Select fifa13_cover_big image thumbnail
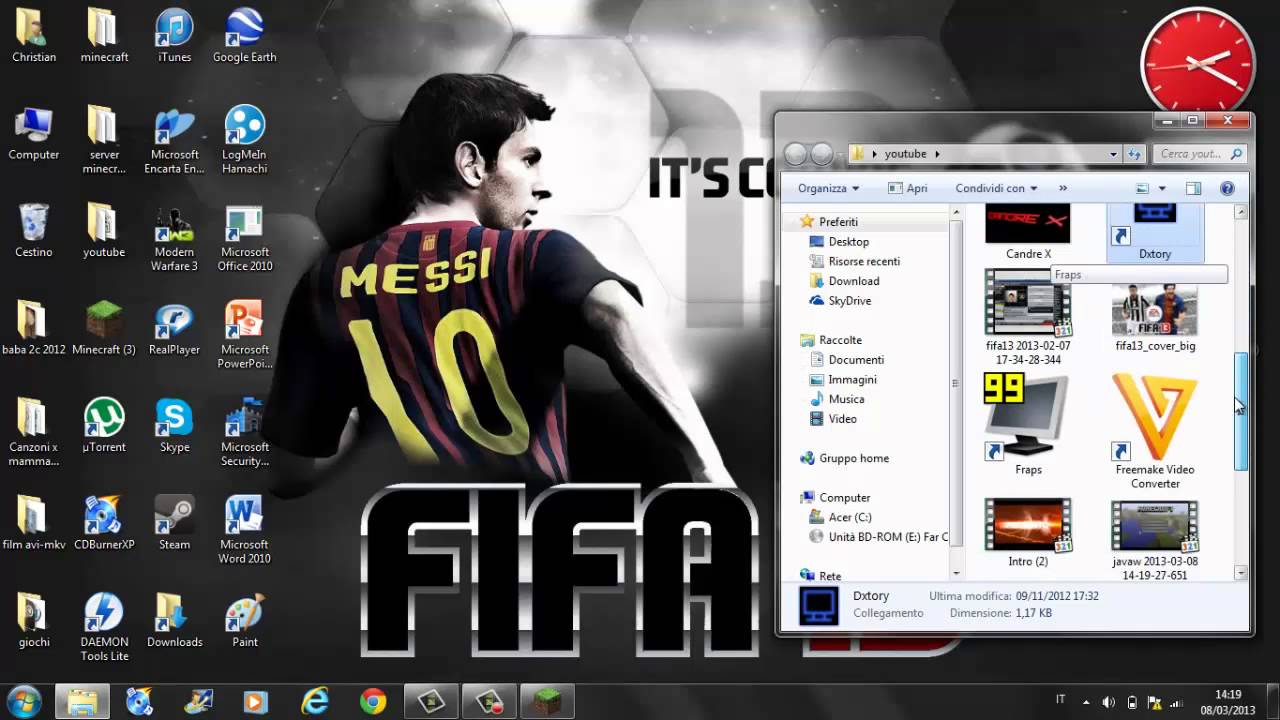The height and width of the screenshot is (720, 1280). point(1155,318)
